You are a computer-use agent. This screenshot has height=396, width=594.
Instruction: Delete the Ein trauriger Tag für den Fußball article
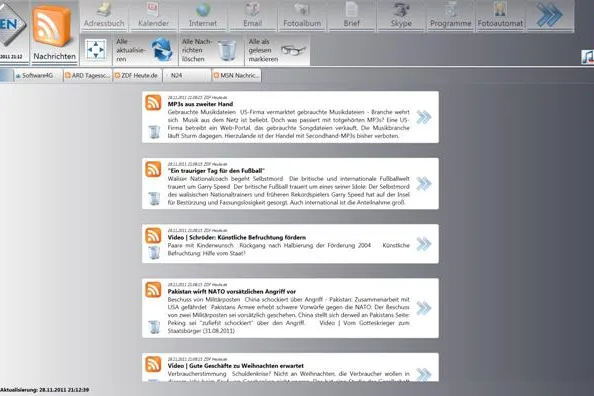(154, 198)
